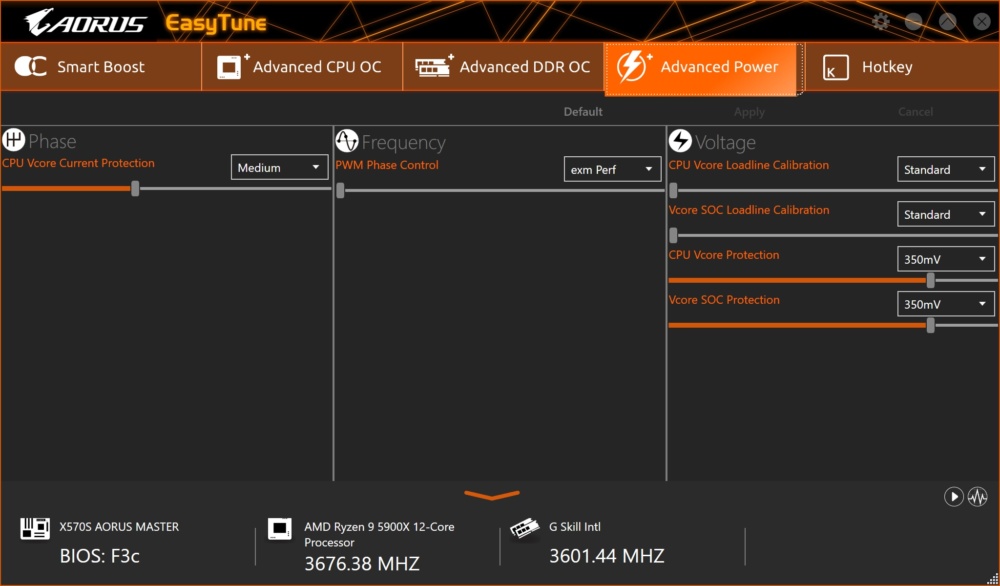
Task: Switch to the Smart Boost tab
Action: [101, 67]
